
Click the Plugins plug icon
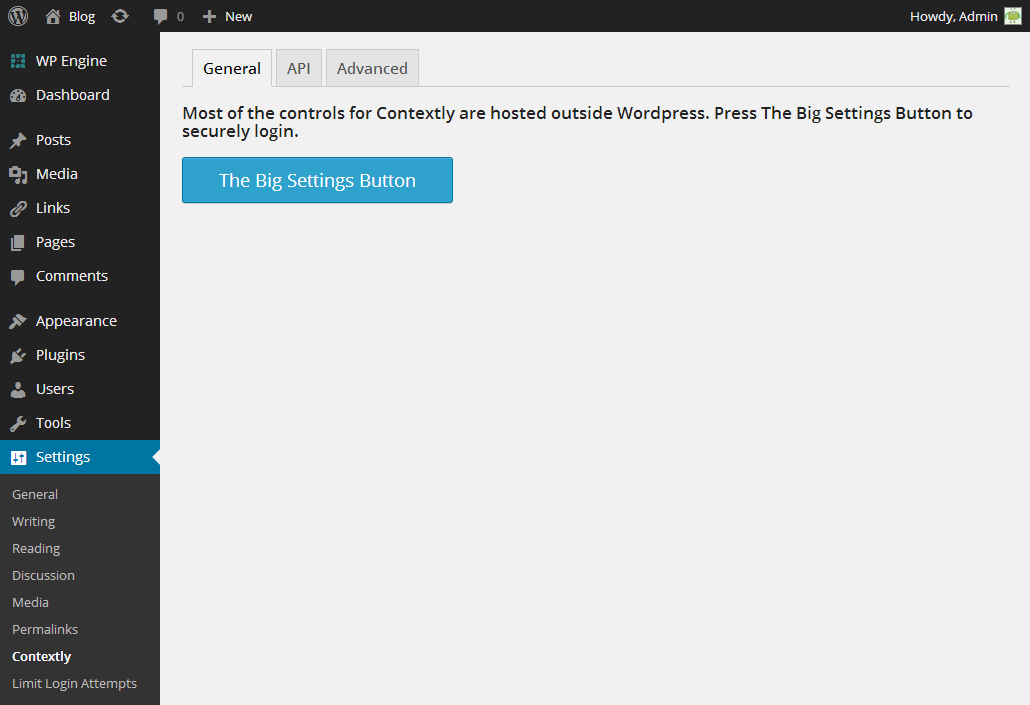(x=18, y=355)
